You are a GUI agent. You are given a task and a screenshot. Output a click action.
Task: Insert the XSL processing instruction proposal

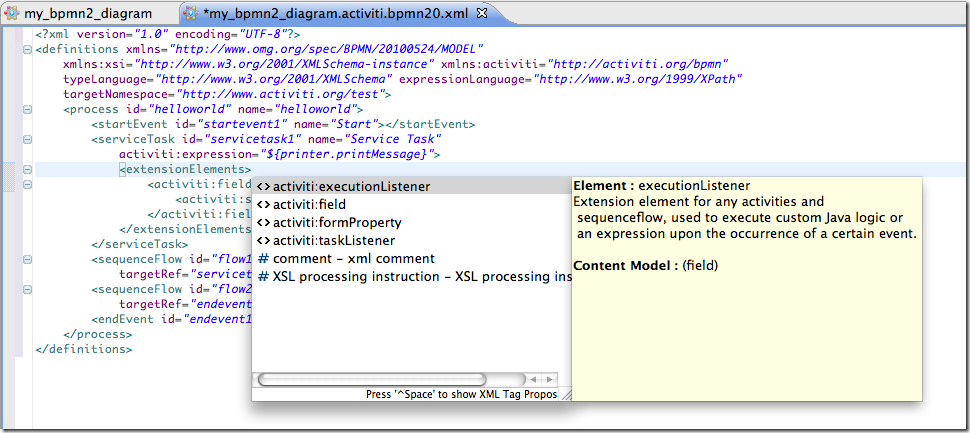411,277
